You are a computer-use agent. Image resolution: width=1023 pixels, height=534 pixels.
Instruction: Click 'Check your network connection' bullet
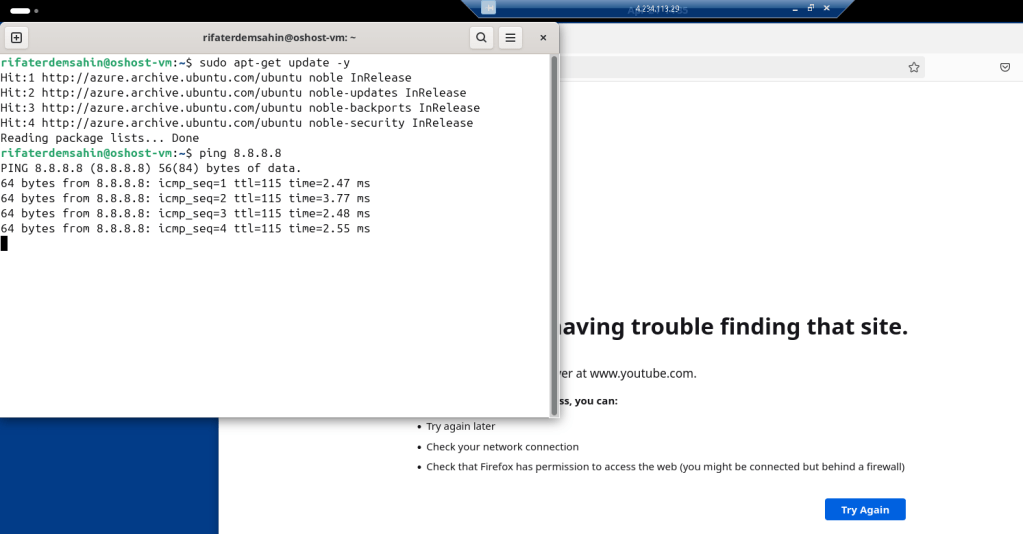(502, 447)
